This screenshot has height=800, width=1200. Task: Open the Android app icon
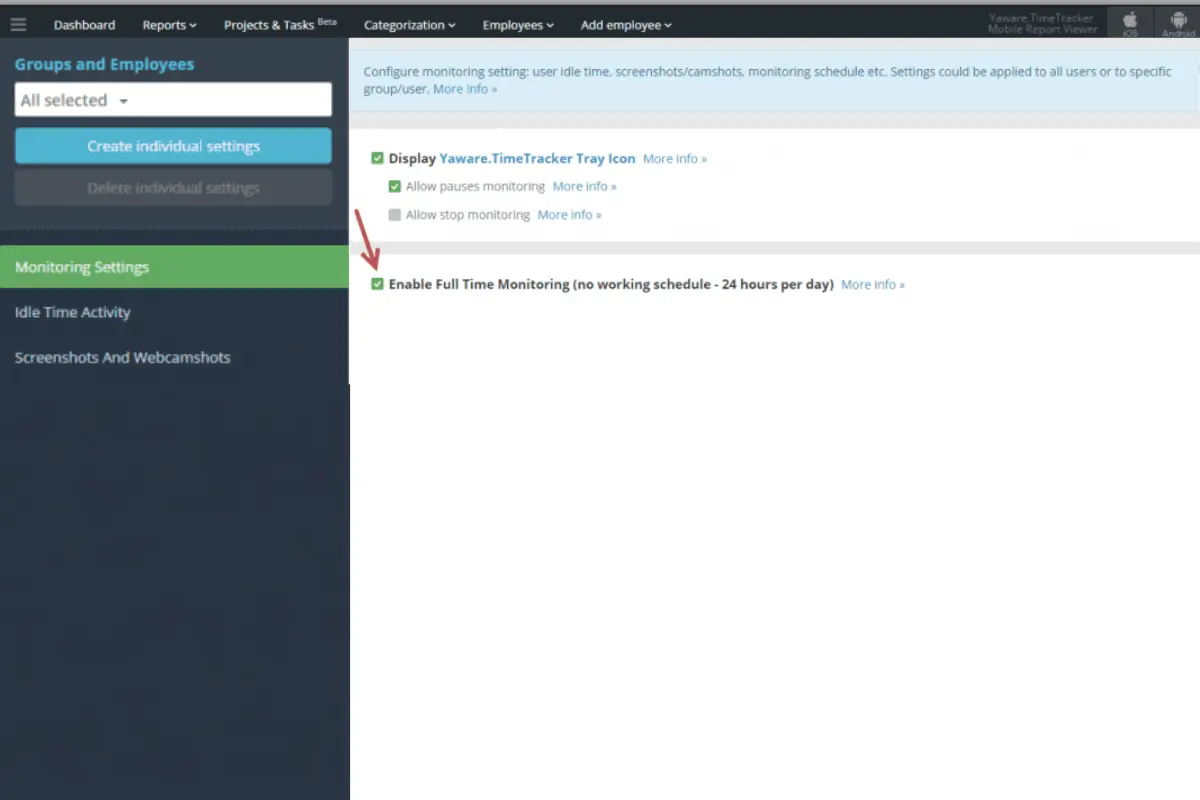click(x=1177, y=23)
